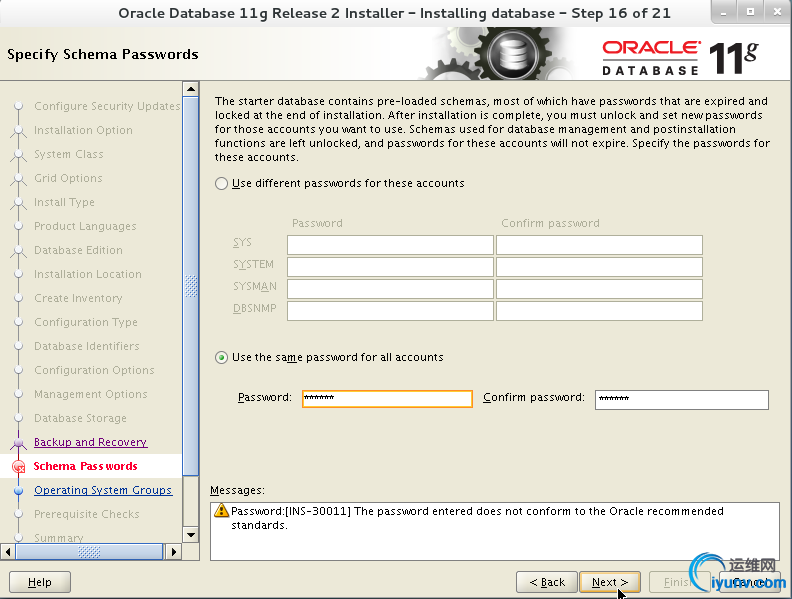Click the SYSMAN confirm password field
Image resolution: width=792 pixels, height=599 pixels.
click(599, 289)
